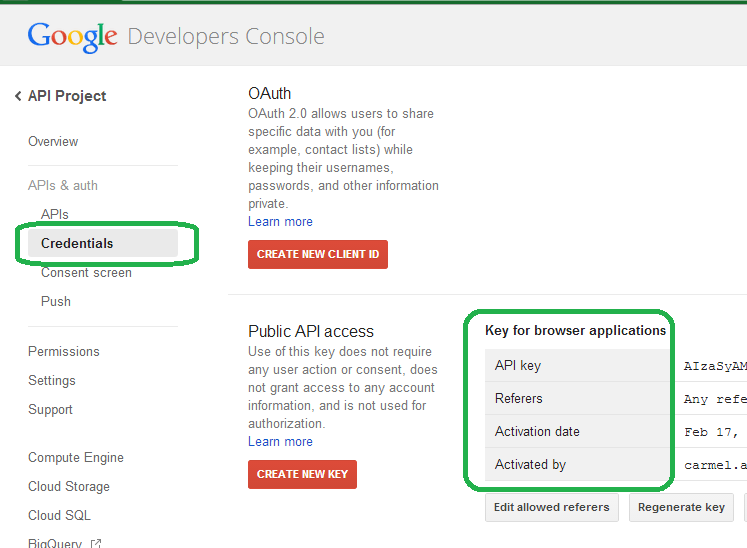Select APIs in the sidebar

55,215
